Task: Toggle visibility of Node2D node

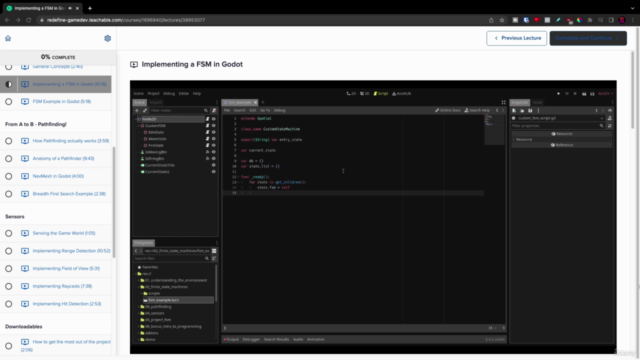Action: point(213,119)
